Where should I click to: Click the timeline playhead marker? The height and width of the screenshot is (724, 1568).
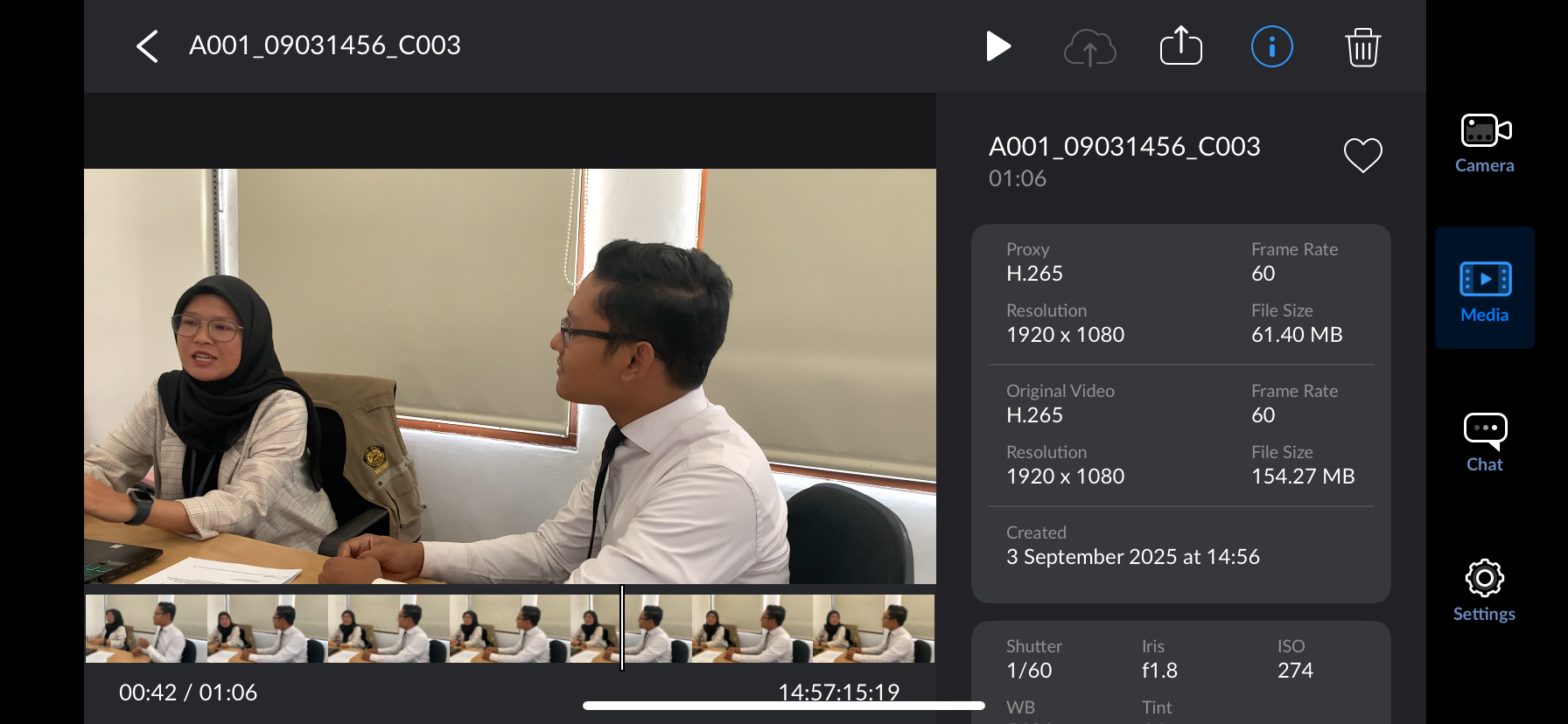coord(622,628)
